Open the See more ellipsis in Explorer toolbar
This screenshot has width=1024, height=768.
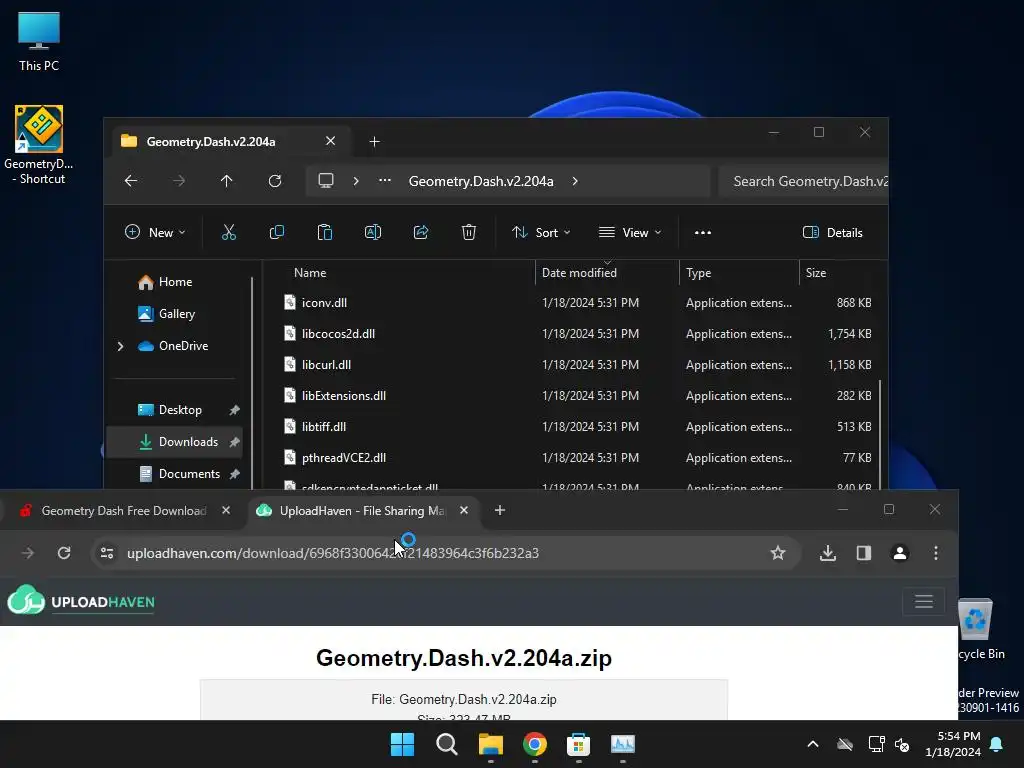[703, 232]
